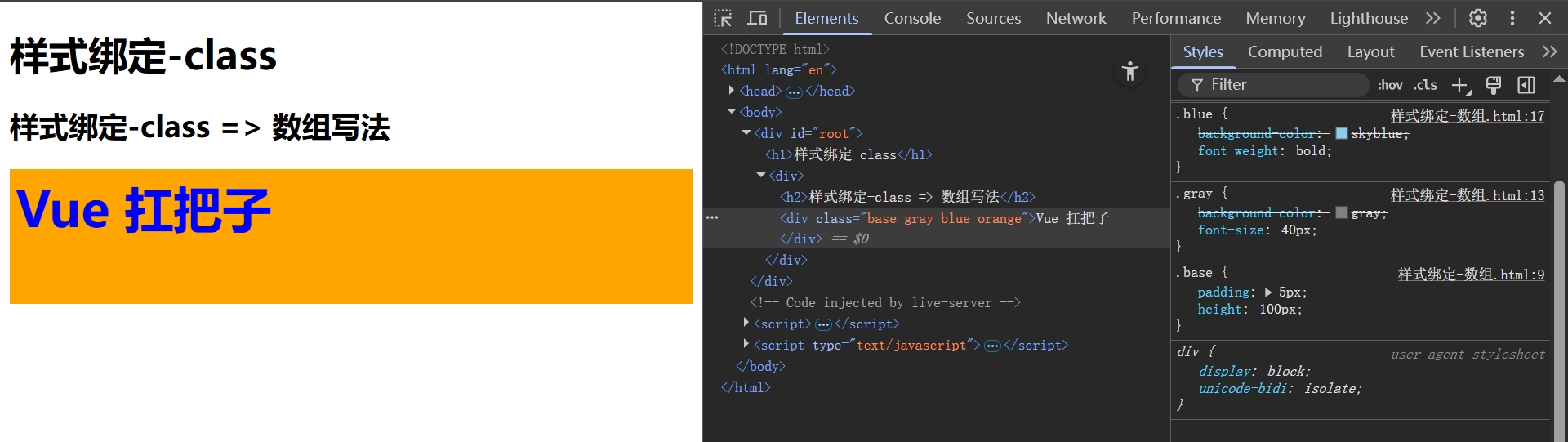1568x442 pixels.
Task: Open source link for .base rule line 9
Action: click(x=1471, y=275)
